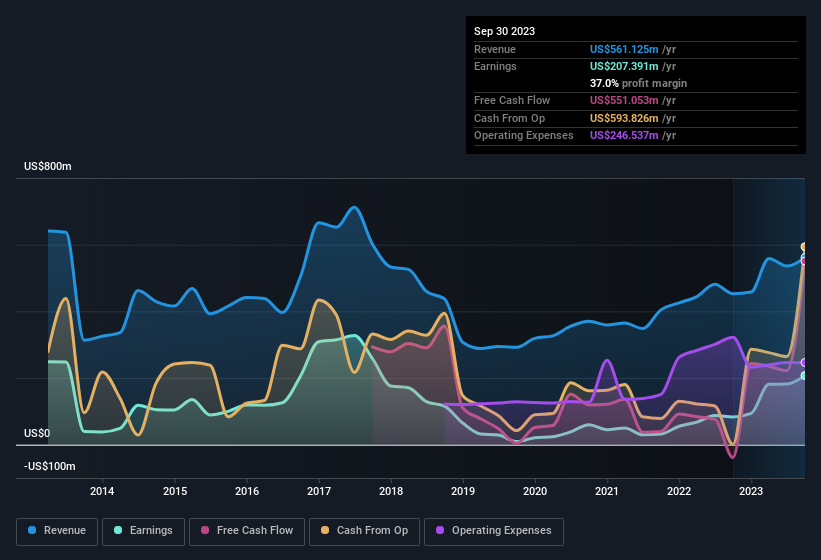
Task: Click the US$0 y-axis label
Action: tap(37, 433)
